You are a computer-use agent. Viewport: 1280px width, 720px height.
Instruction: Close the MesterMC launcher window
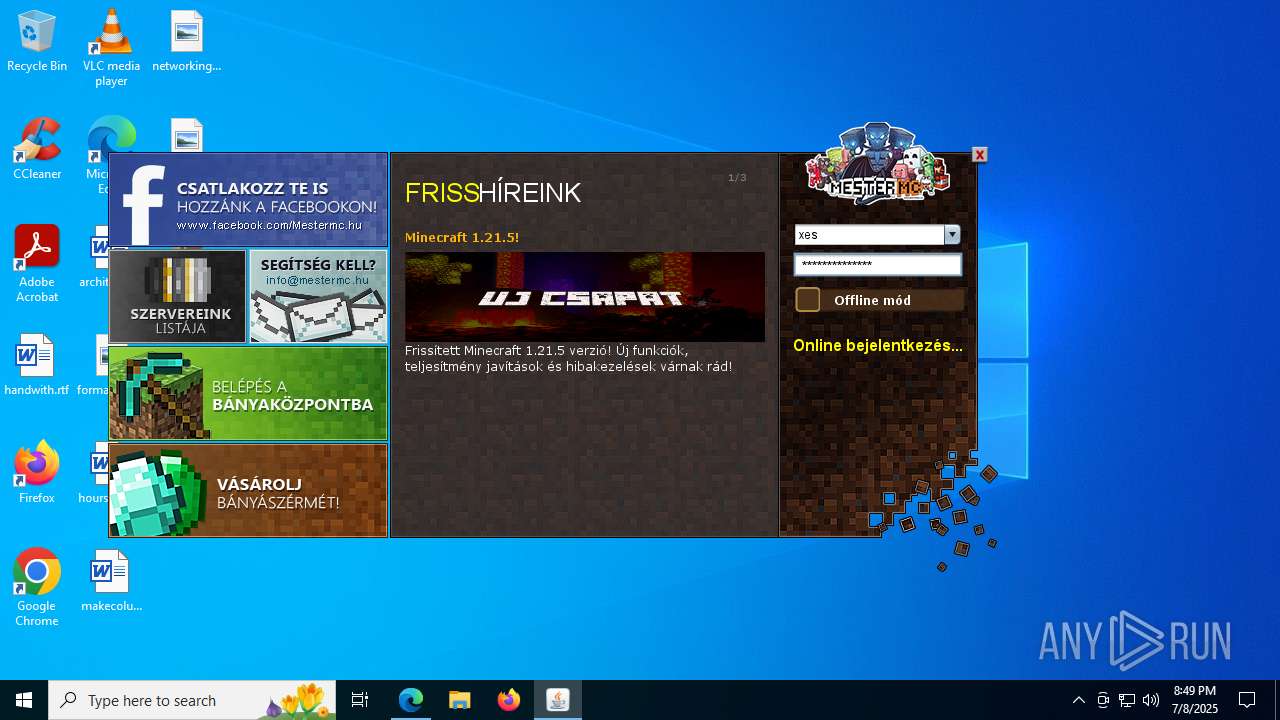pos(980,155)
